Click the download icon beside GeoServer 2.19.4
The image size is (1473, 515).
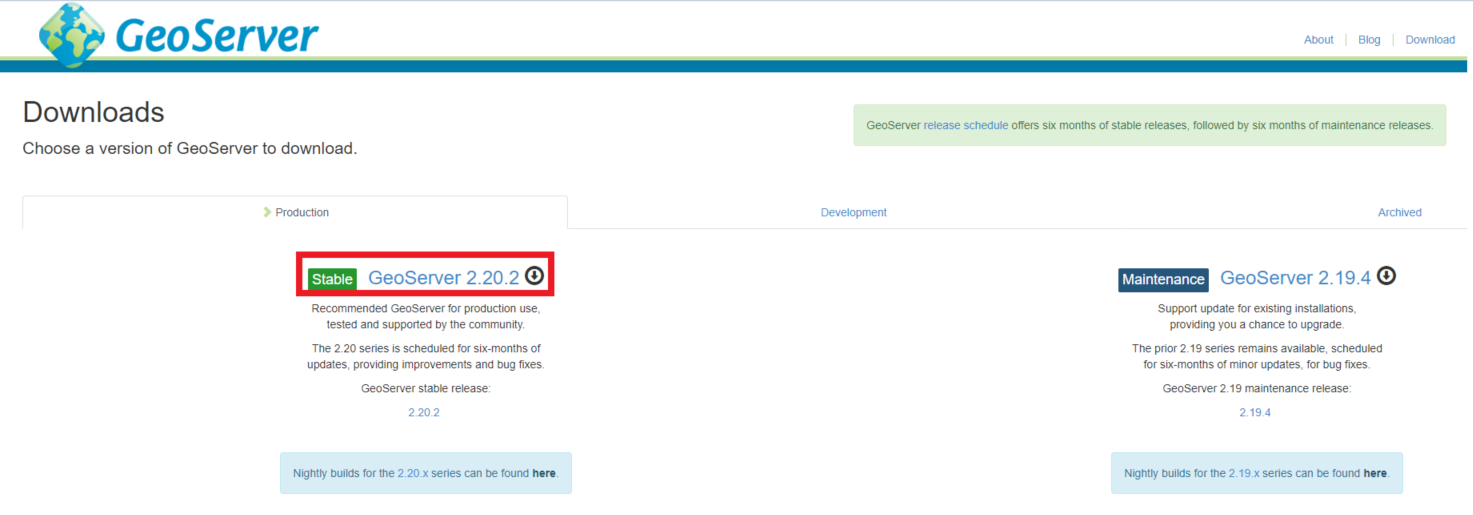coord(1386,275)
